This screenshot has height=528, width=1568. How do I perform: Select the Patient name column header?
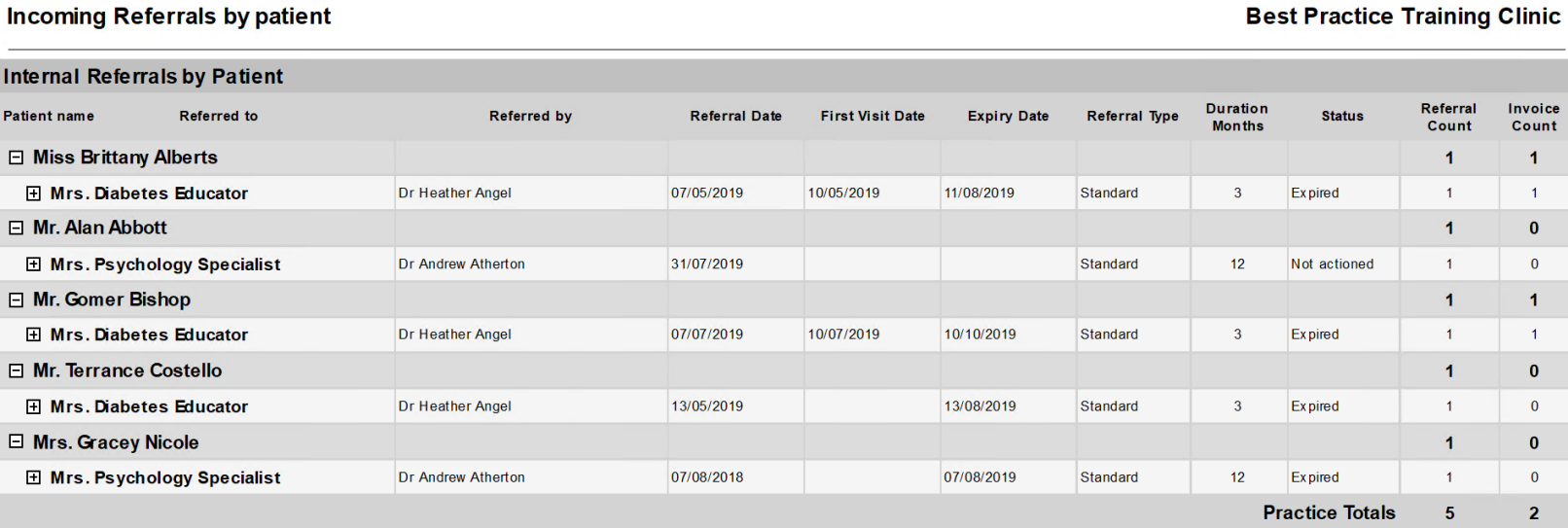point(49,116)
